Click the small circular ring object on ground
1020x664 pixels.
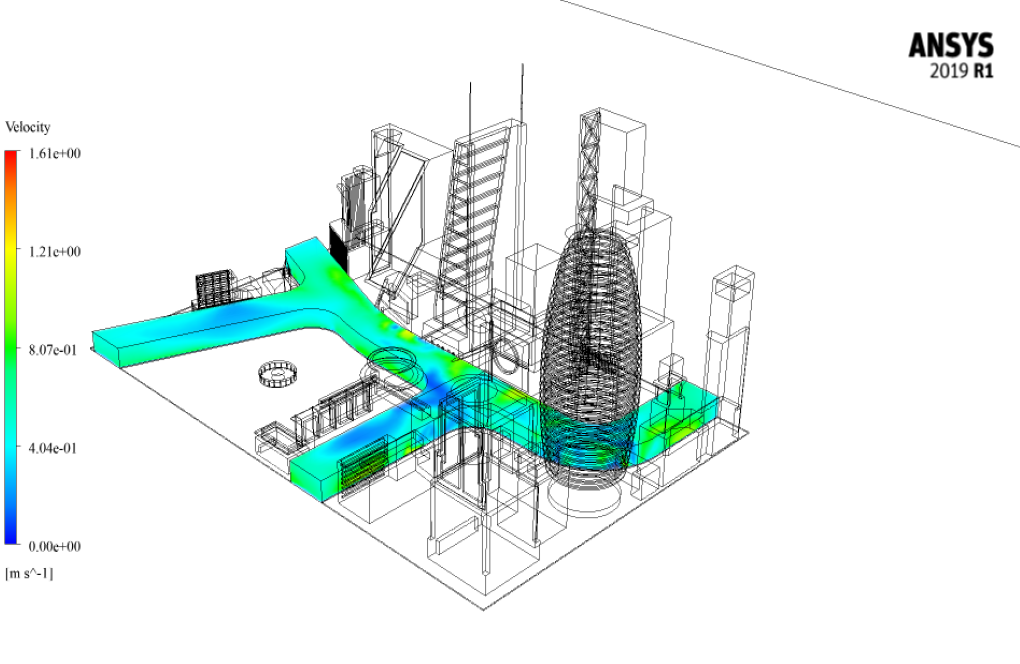point(274,374)
